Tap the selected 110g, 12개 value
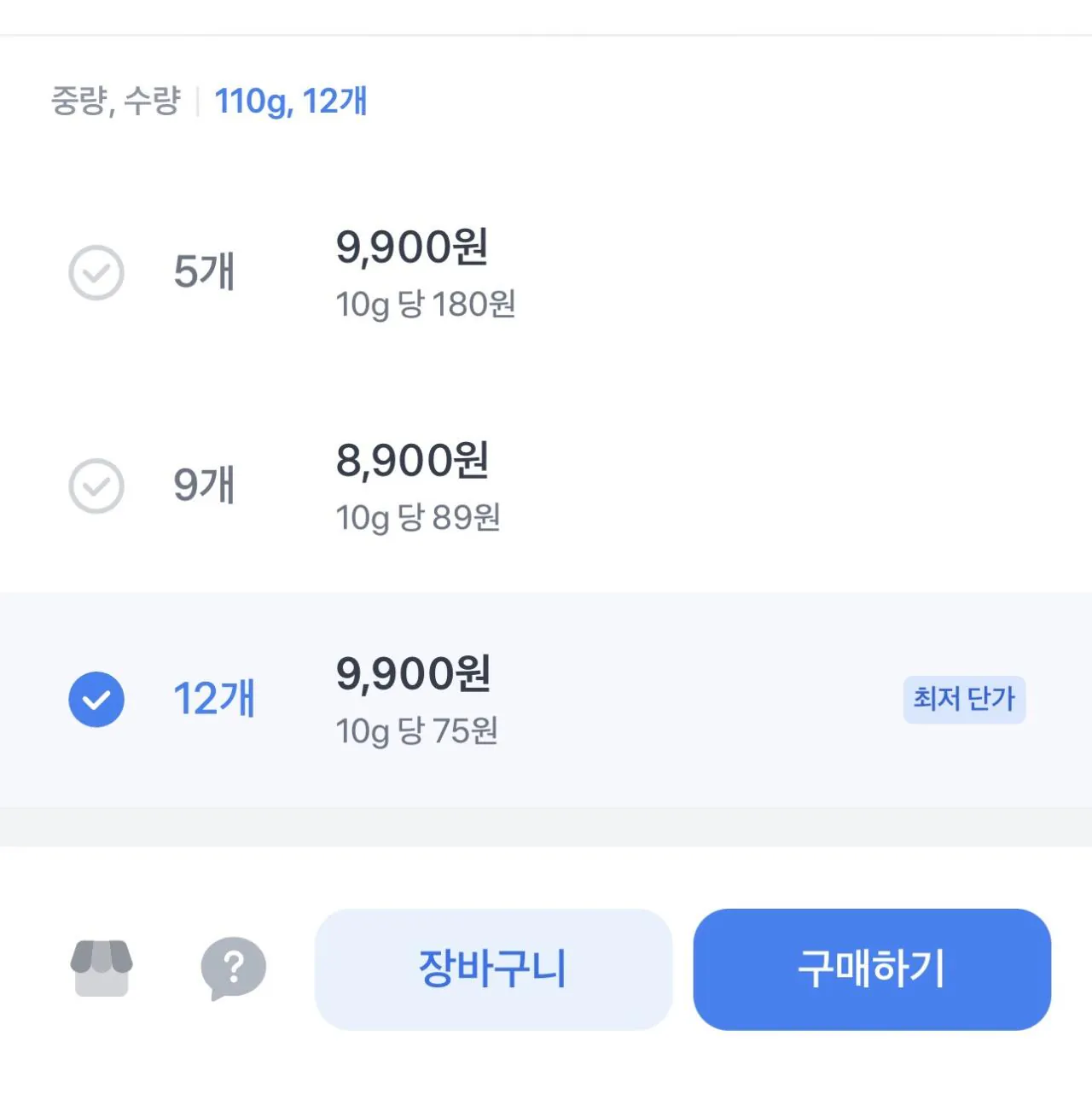This screenshot has height=1117, width=1092. tap(290, 102)
